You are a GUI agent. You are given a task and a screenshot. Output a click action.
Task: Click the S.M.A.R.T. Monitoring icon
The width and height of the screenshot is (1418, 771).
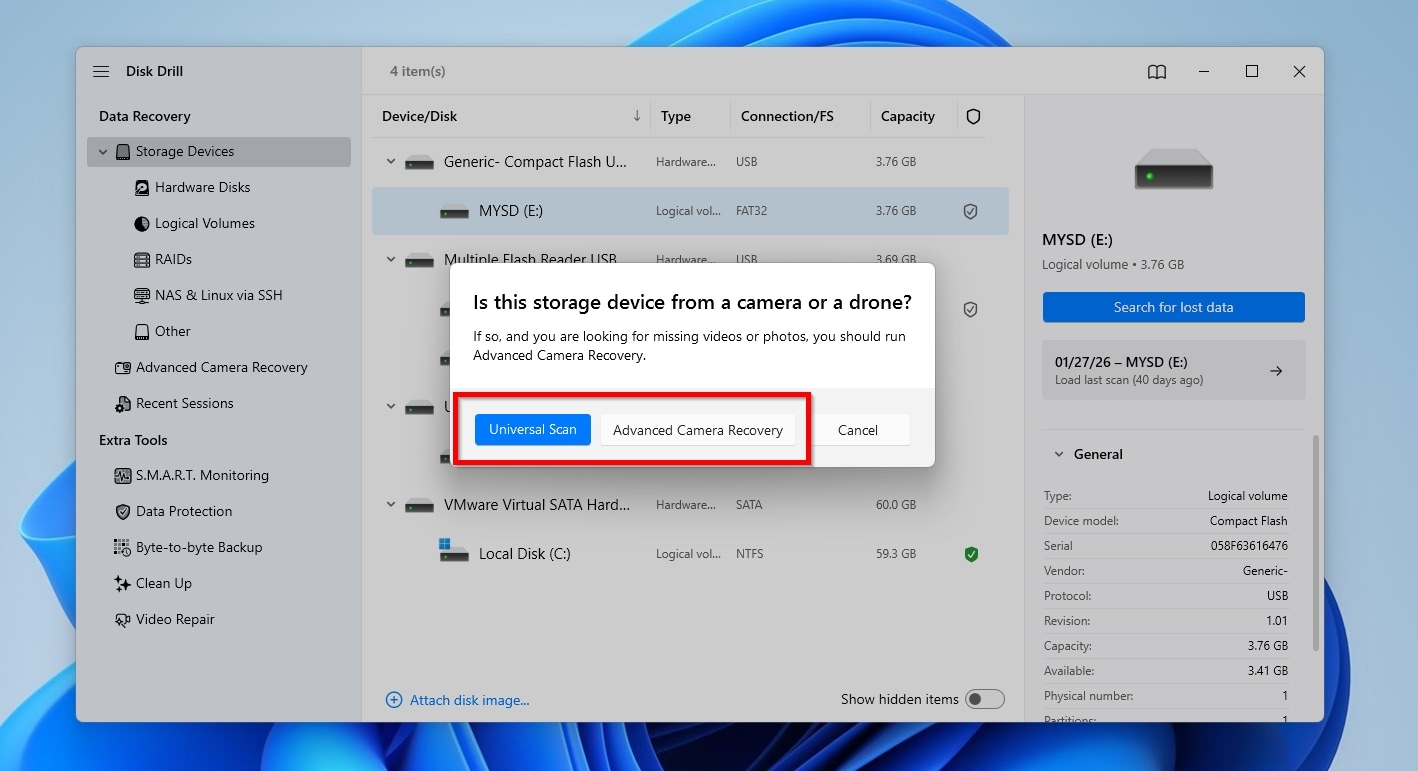click(123, 476)
